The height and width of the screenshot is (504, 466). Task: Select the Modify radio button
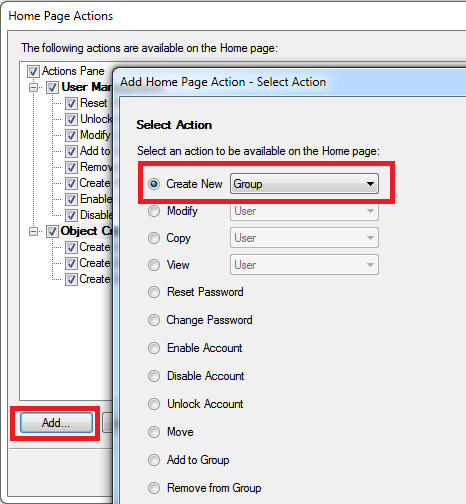coord(154,211)
